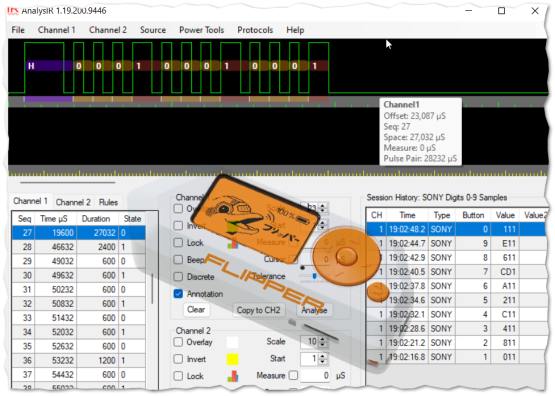Click the Channel 1 Lock bar-chart icon
This screenshot has height=396, width=555.
[233, 243]
